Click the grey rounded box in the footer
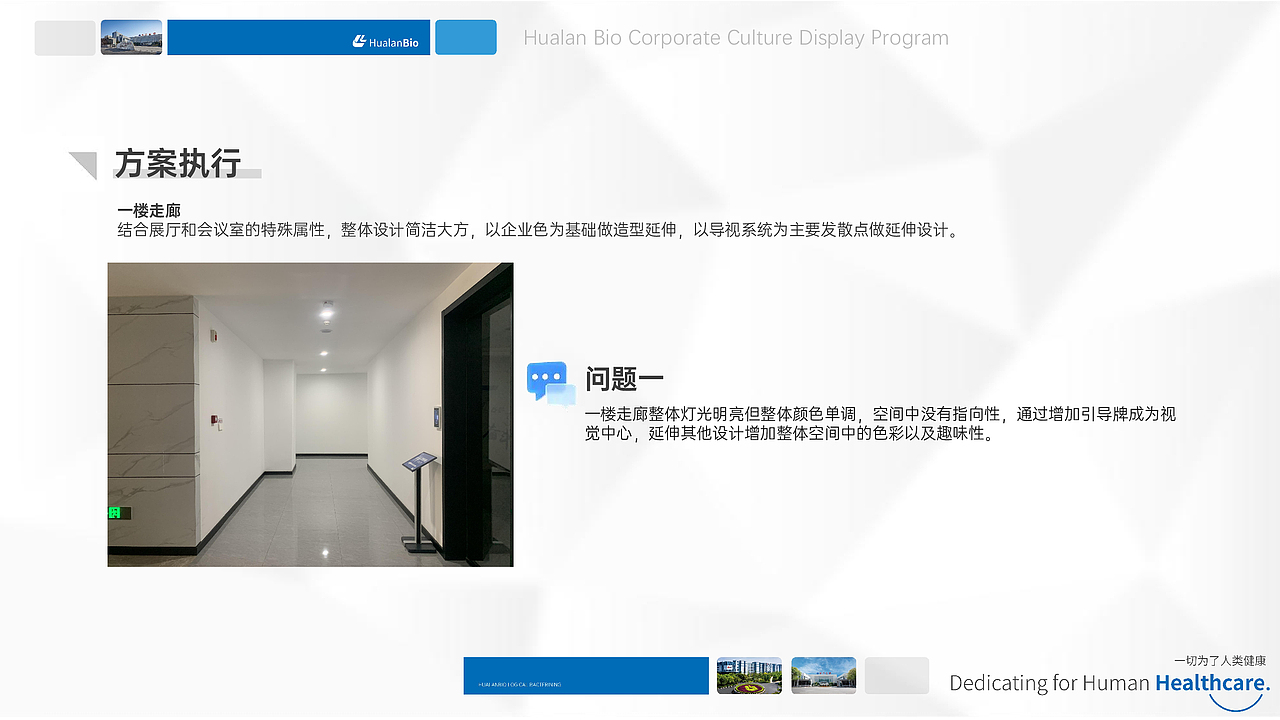The height and width of the screenshot is (720, 1280). point(897,676)
